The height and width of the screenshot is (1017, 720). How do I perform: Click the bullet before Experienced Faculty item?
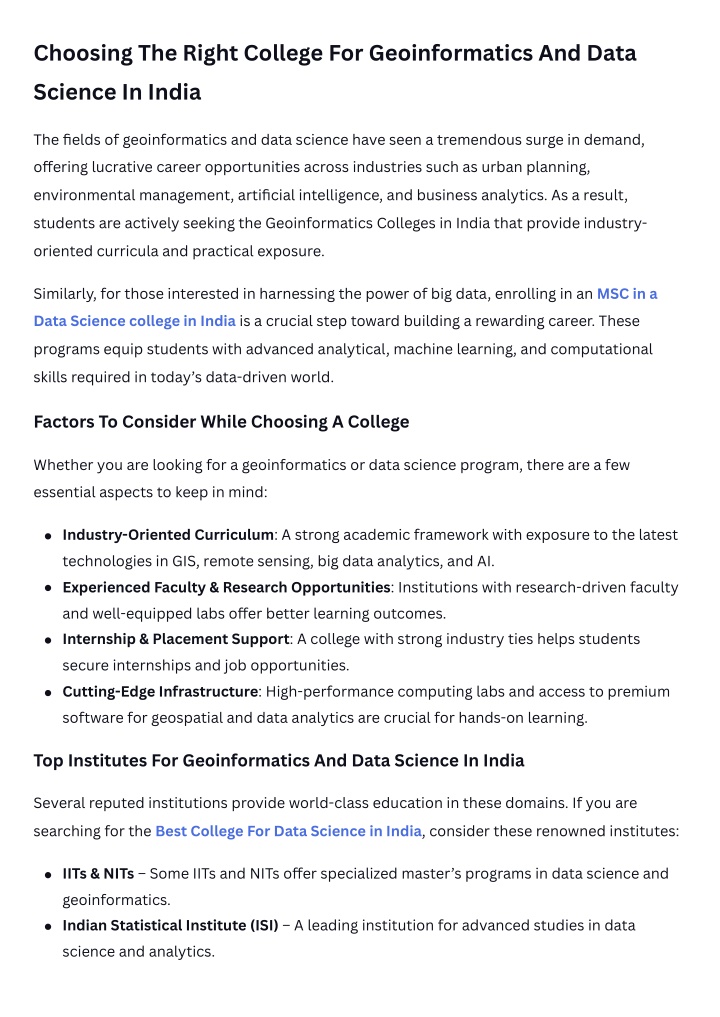tap(48, 588)
